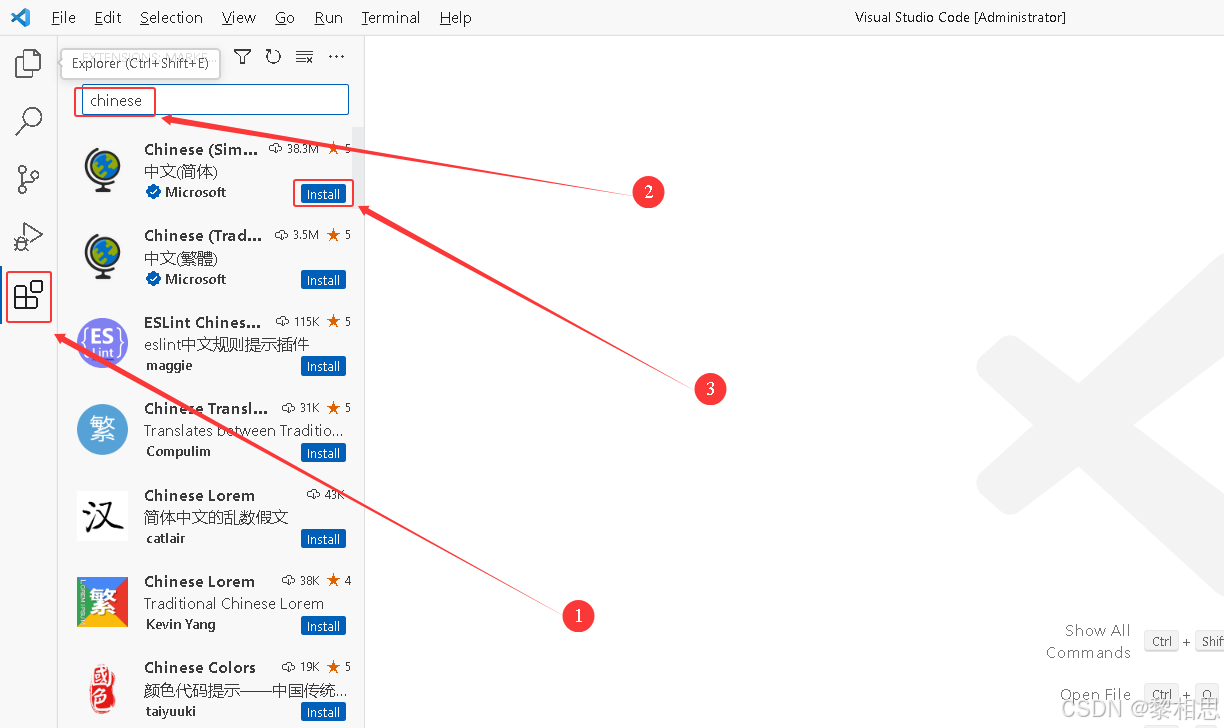Click the catlair publisher name
The image size is (1224, 728).
pyautogui.click(x=166, y=538)
